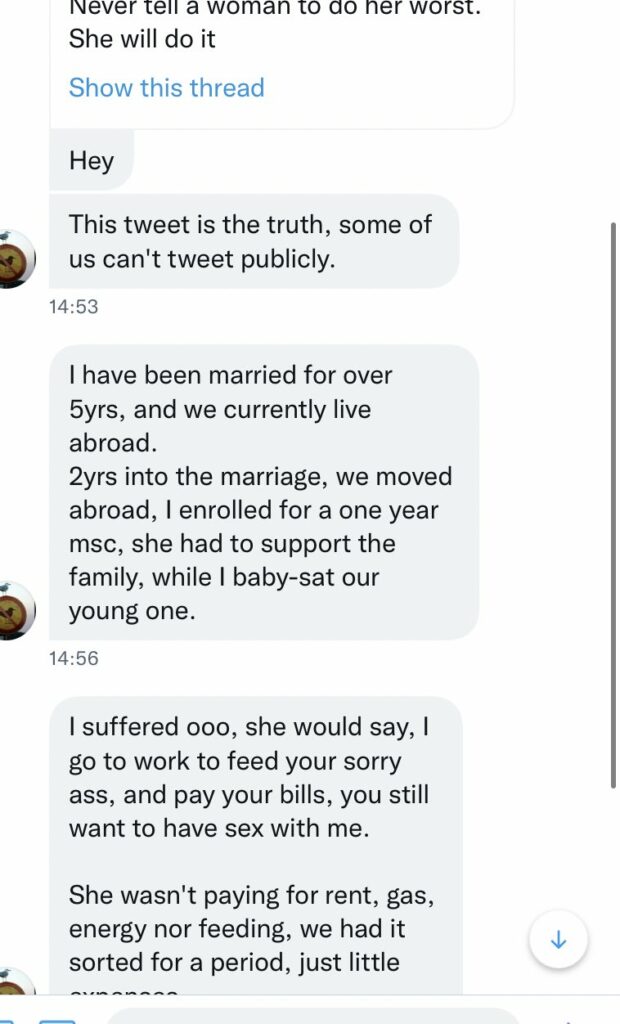620x1024 pixels.
Task: Click the vertical scrollbar on the right
Action: (613, 500)
